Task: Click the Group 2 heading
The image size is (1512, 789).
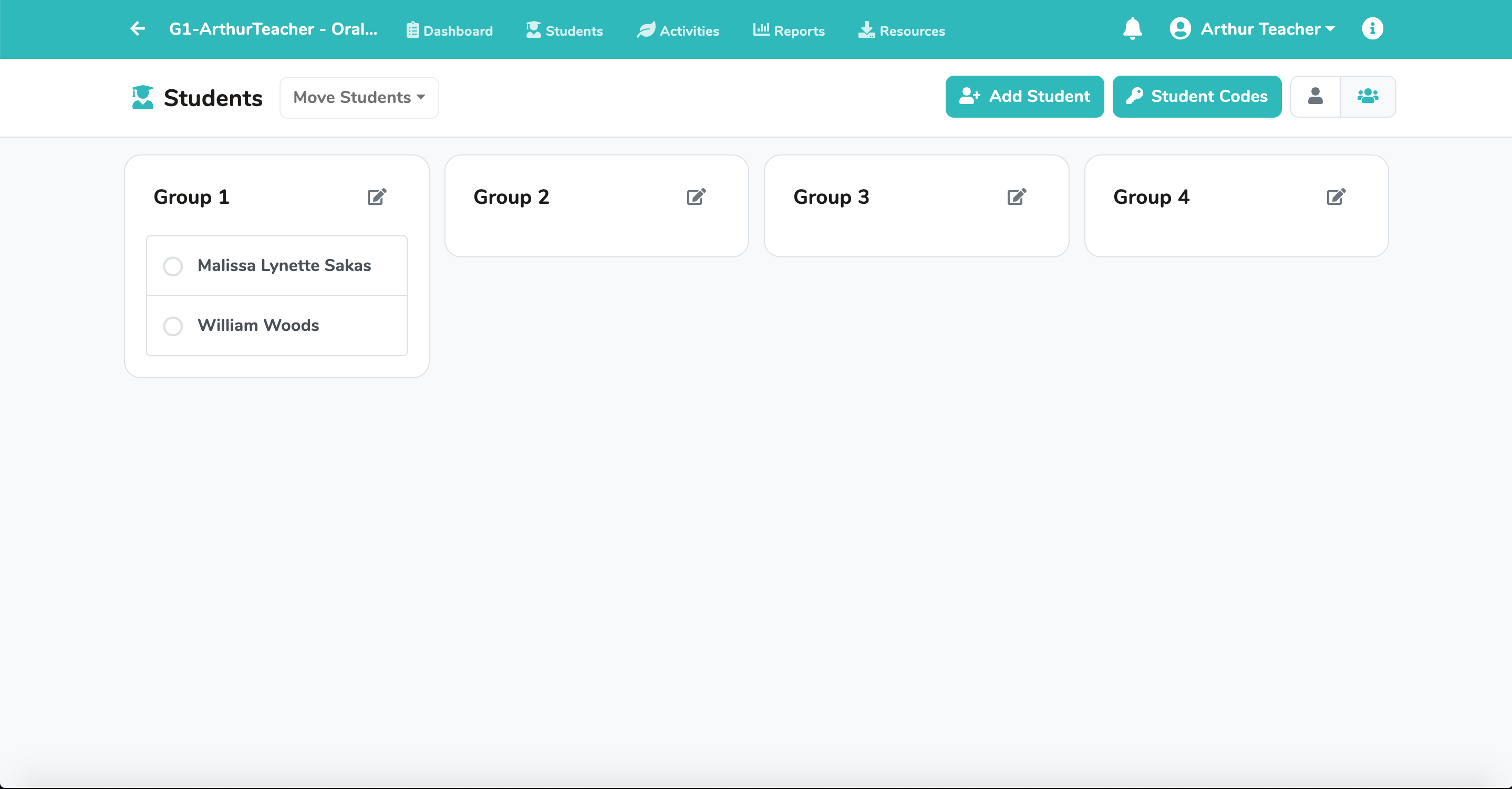Action: click(511, 196)
